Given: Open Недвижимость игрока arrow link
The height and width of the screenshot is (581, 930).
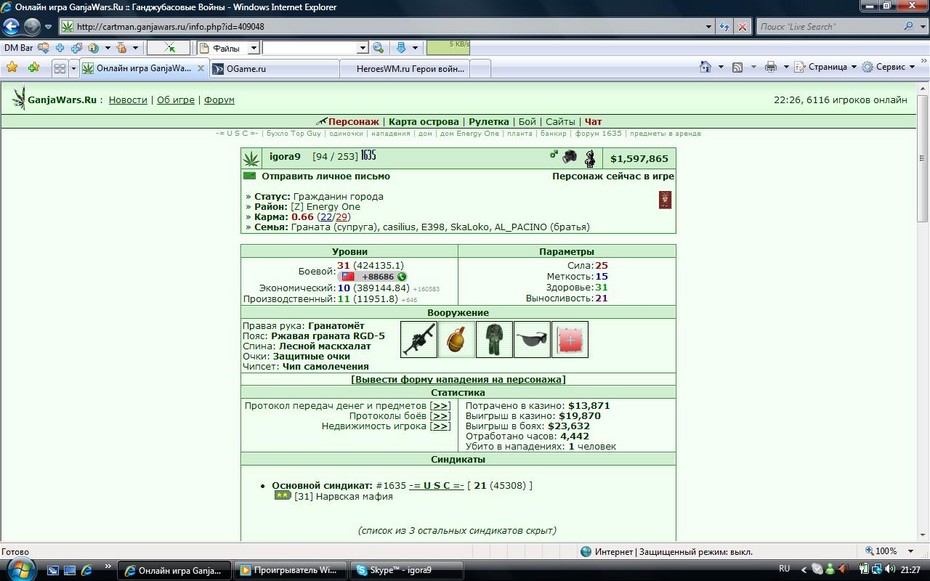Looking at the screenshot, I should click(439, 426).
